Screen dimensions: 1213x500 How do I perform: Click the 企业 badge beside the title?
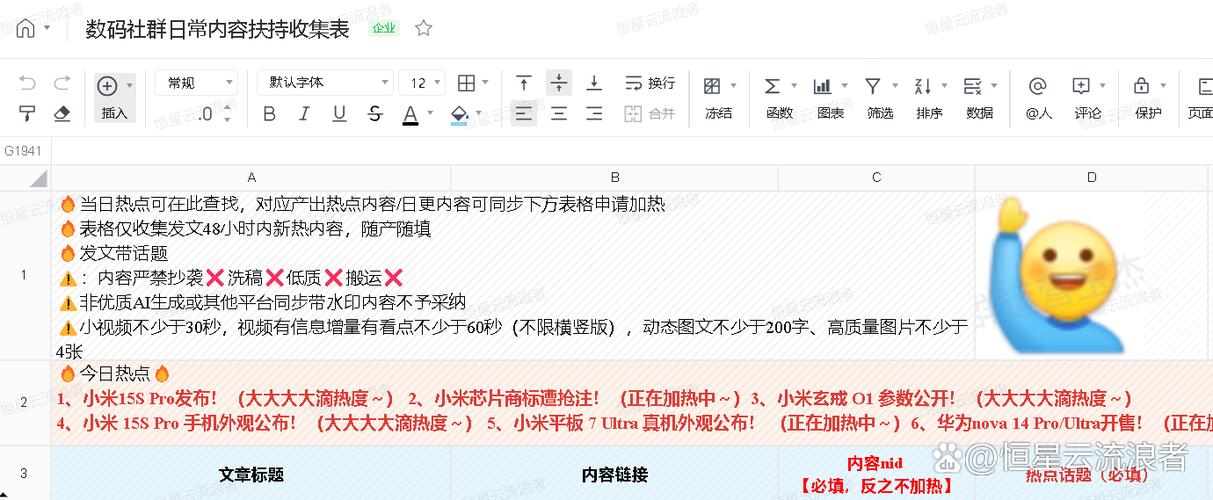click(384, 29)
